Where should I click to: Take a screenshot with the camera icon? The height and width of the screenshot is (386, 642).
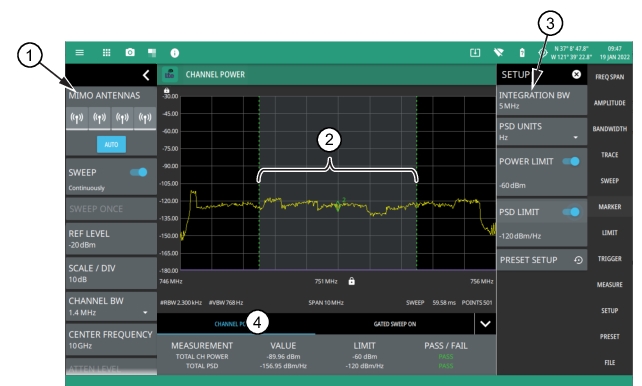[130, 52]
